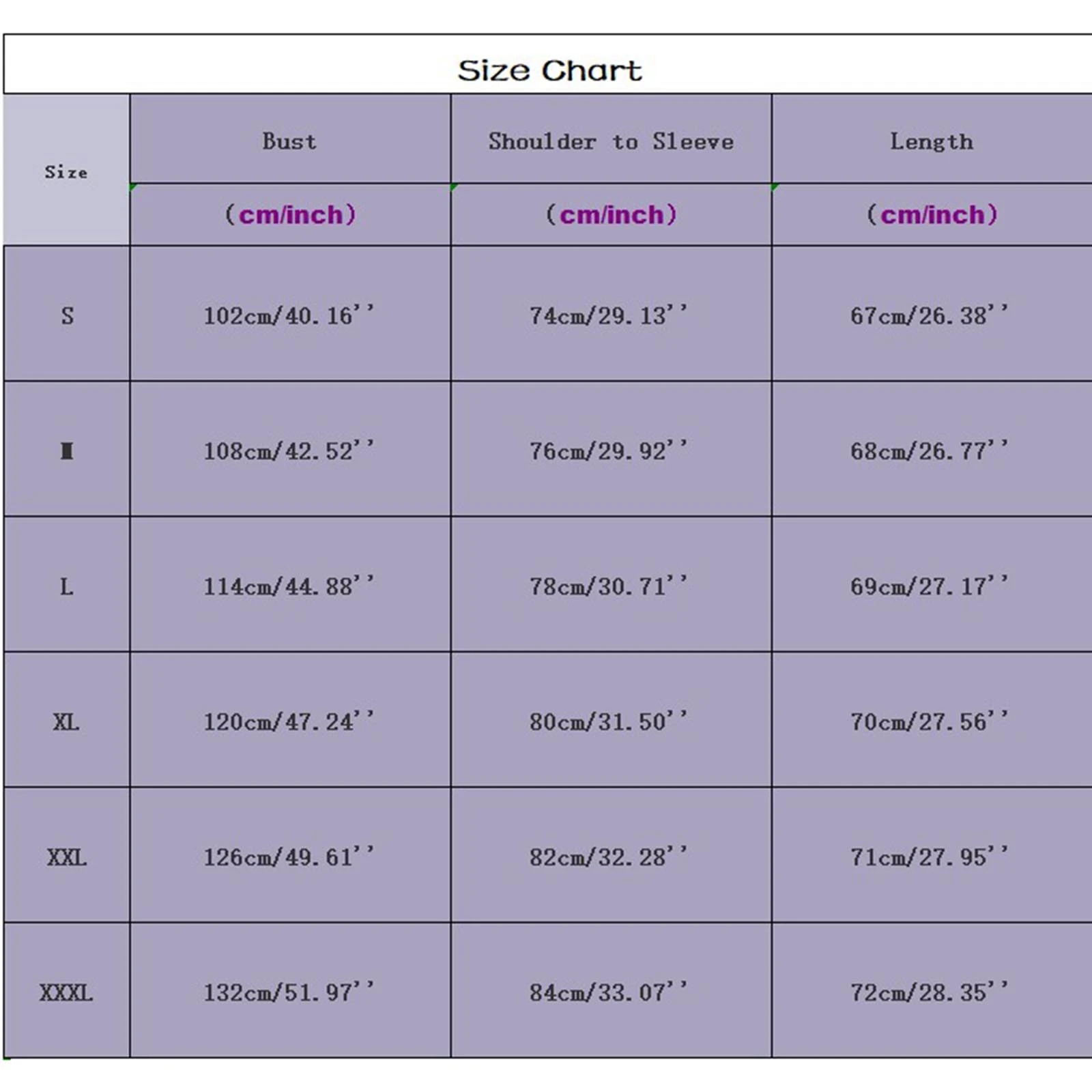This screenshot has height=1092, width=1092.
Task: Click the 67cm/26.38'' length cell
Action: point(929,315)
